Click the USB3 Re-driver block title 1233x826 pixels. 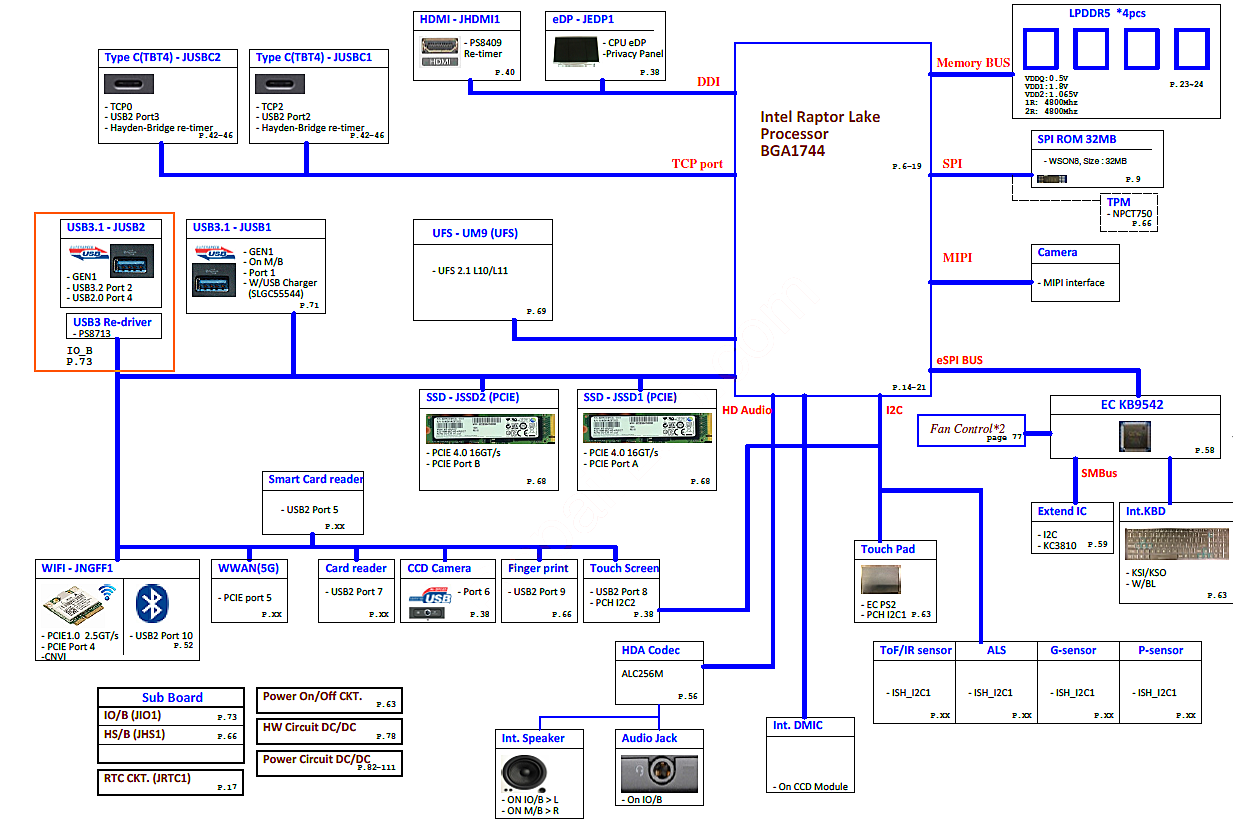click(x=112, y=323)
